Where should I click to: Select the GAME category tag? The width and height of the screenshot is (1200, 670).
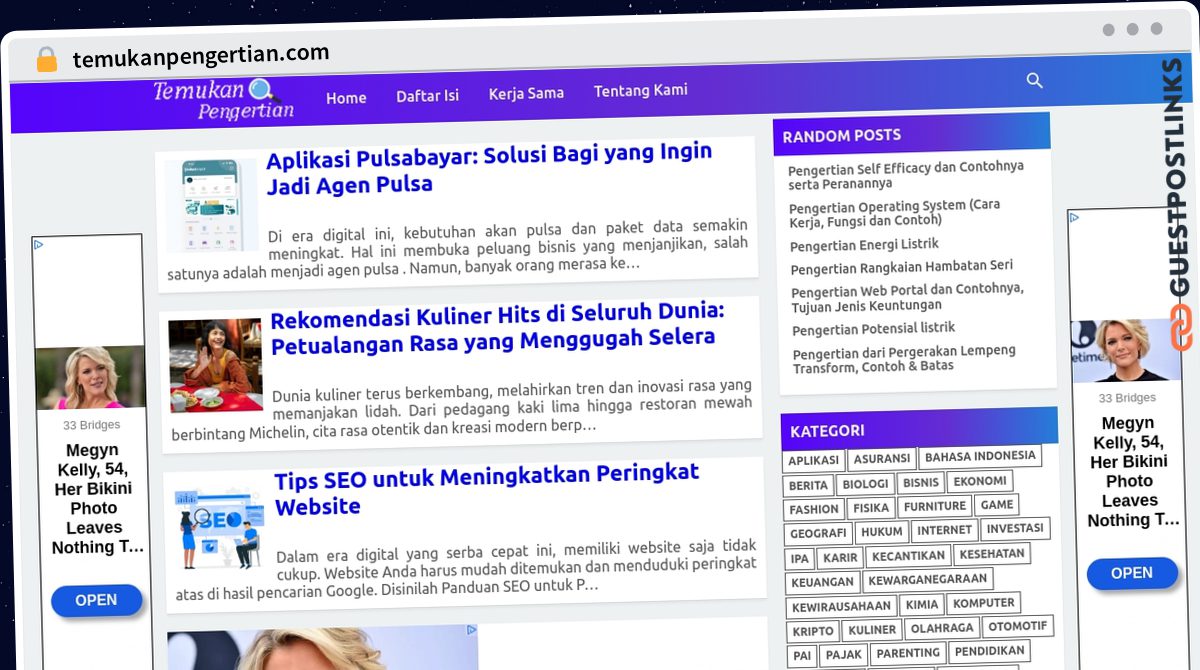(x=997, y=505)
